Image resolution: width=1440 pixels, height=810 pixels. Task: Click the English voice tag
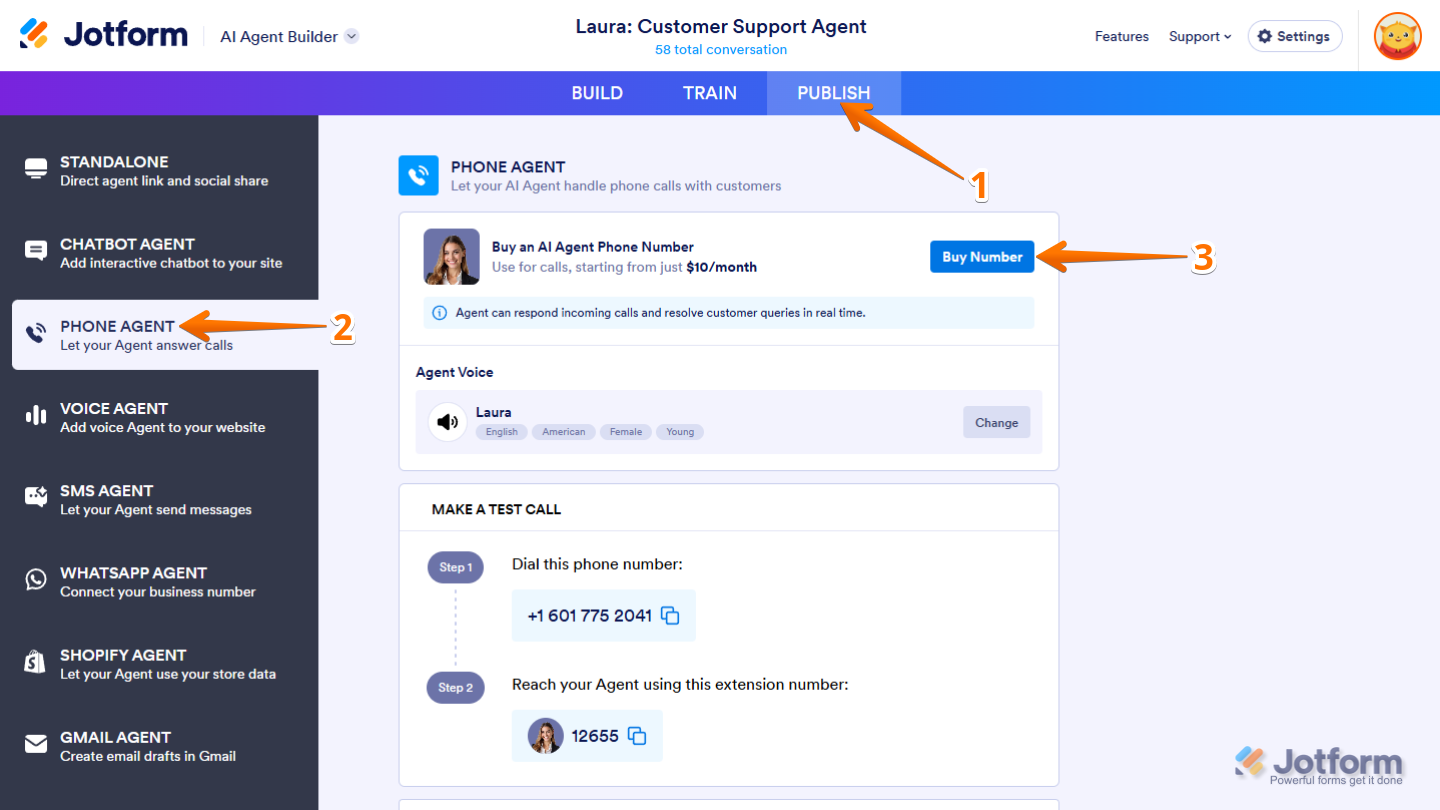tap(502, 432)
